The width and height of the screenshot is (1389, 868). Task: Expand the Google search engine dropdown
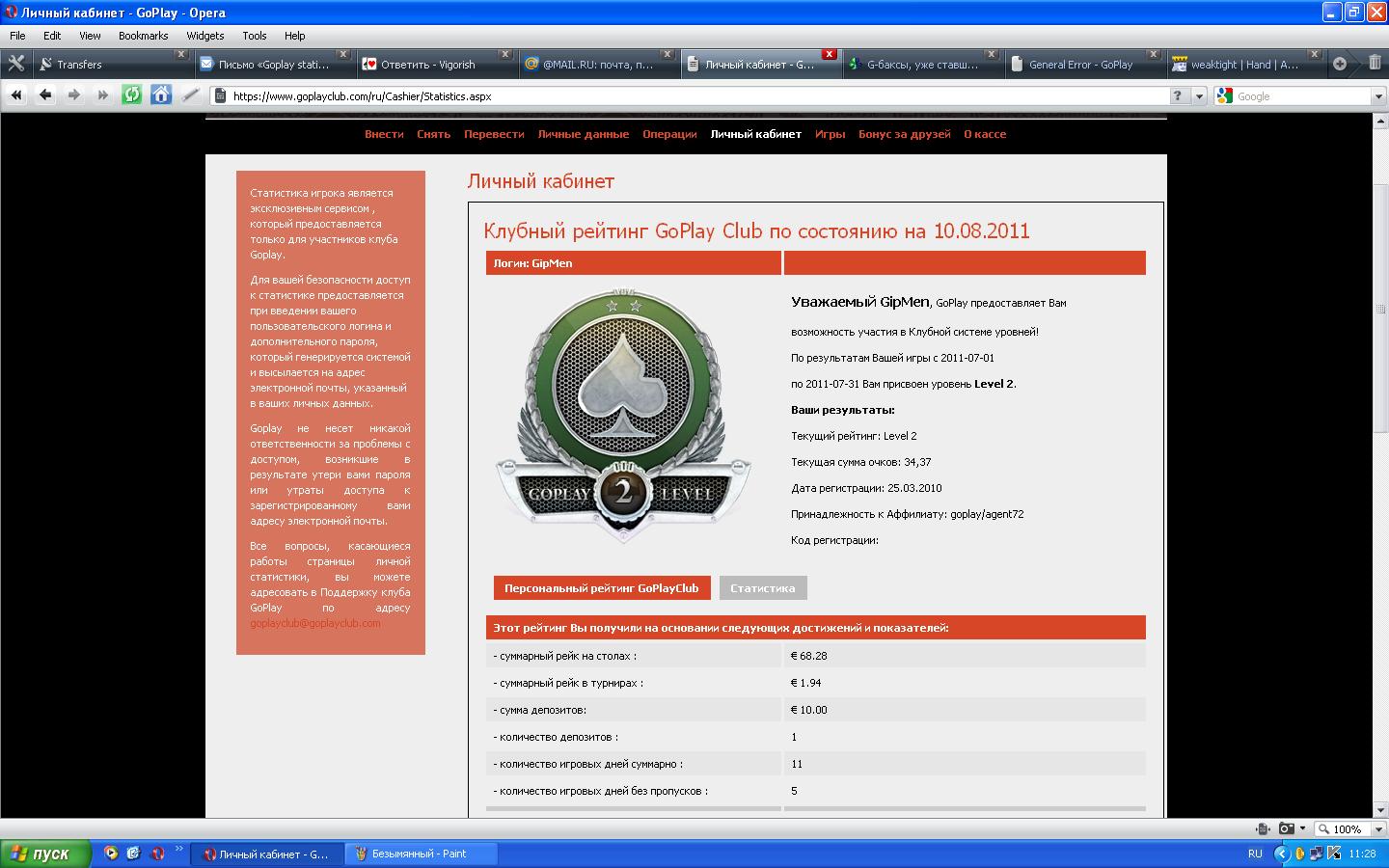point(1377,96)
